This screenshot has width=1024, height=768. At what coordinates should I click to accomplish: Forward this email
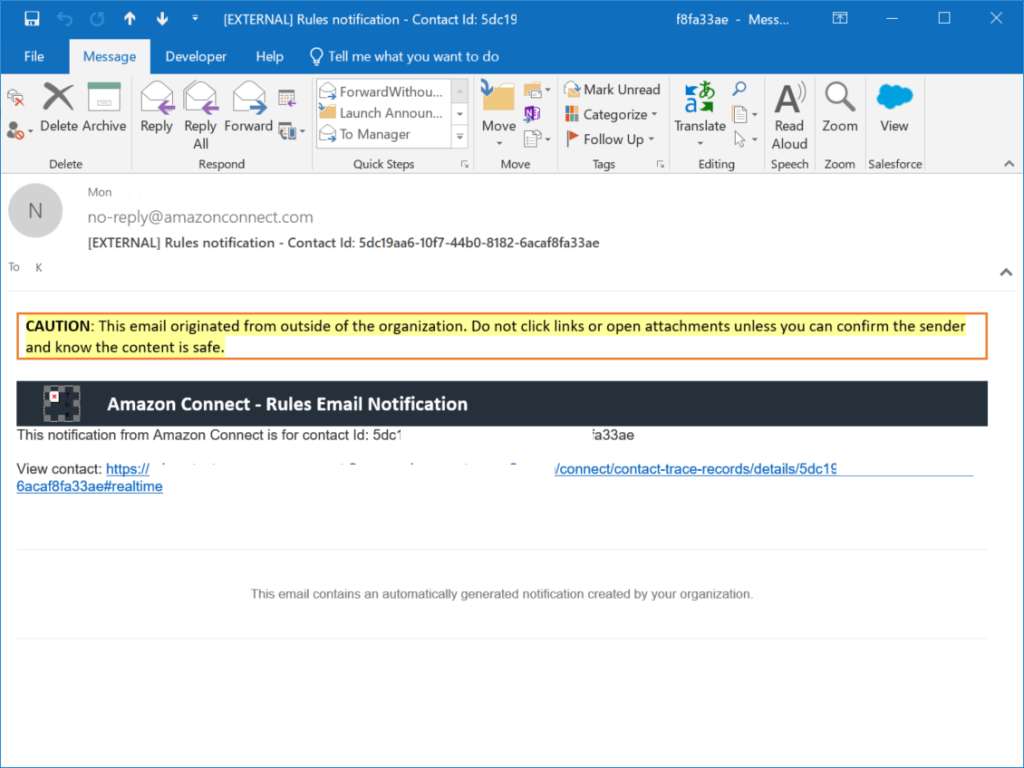point(249,108)
